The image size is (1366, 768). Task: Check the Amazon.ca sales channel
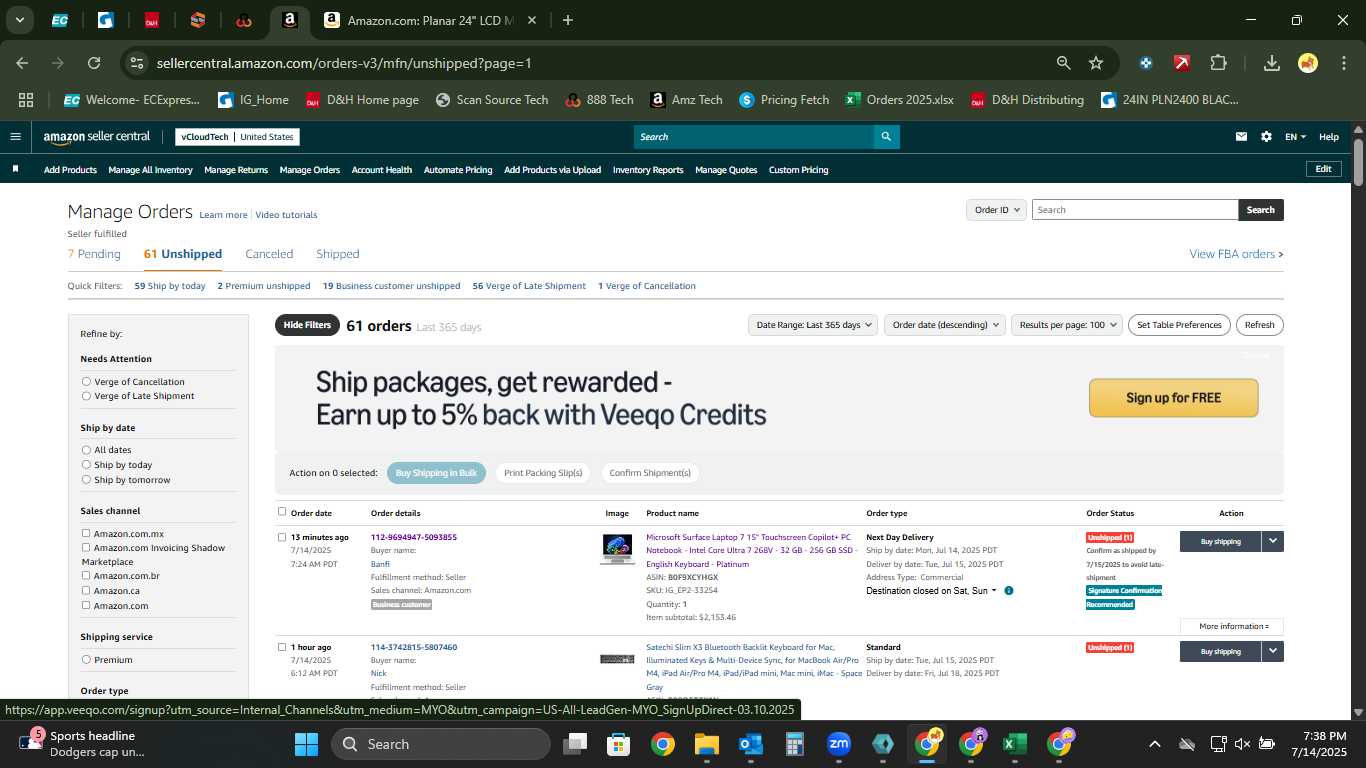[x=86, y=590]
